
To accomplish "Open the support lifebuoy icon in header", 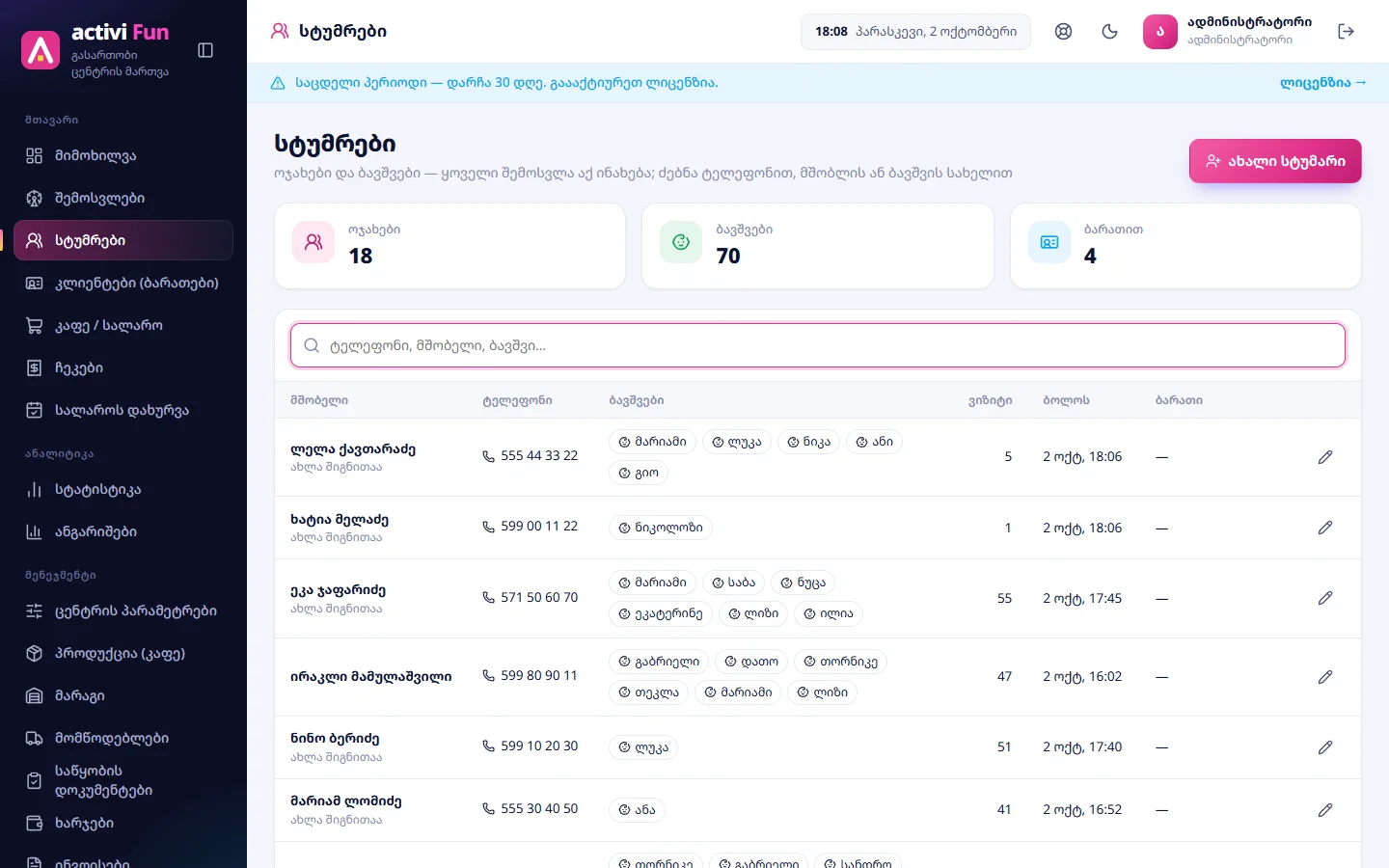I will point(1063,32).
